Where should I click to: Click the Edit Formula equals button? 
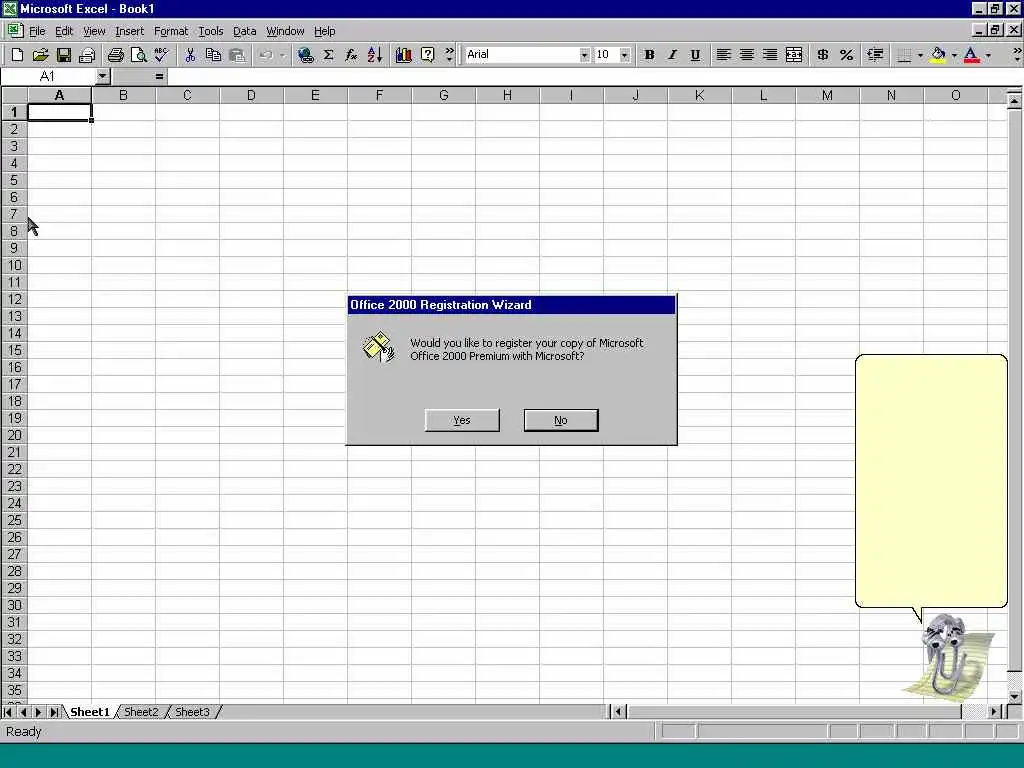tap(159, 76)
